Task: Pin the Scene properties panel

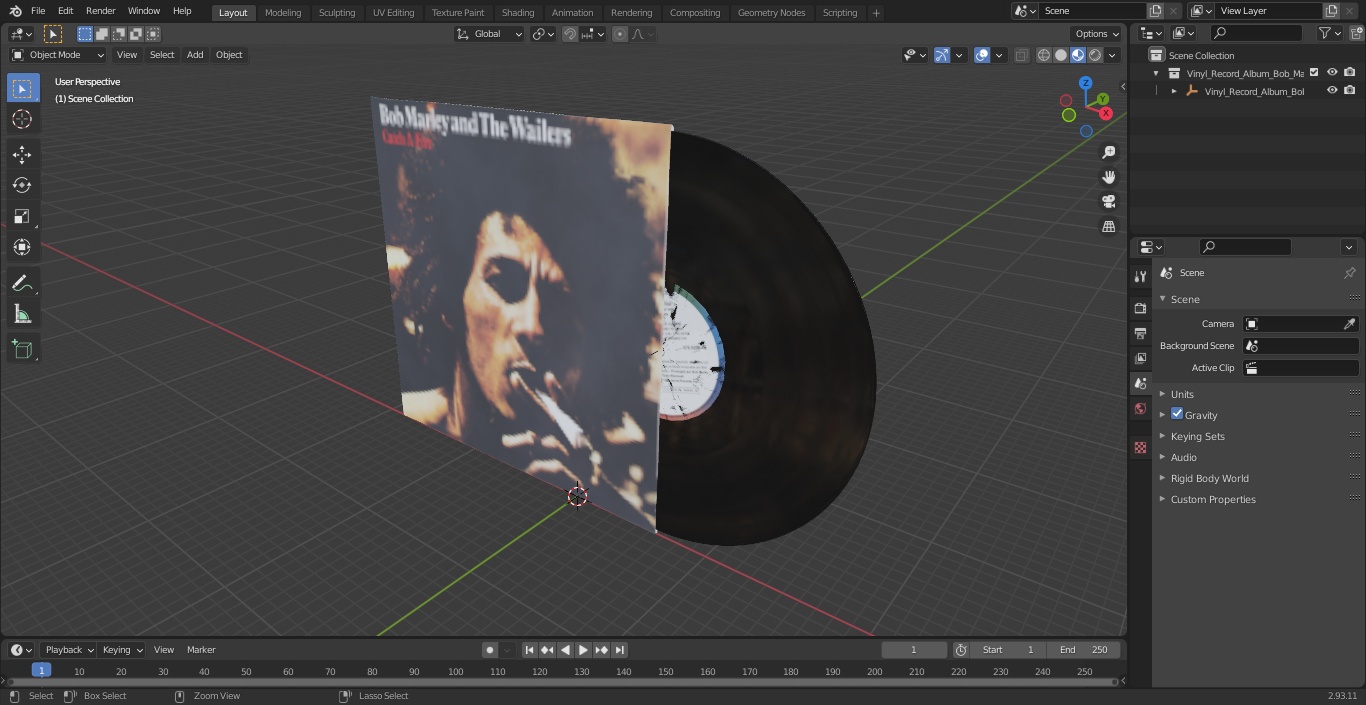Action: pos(1349,273)
